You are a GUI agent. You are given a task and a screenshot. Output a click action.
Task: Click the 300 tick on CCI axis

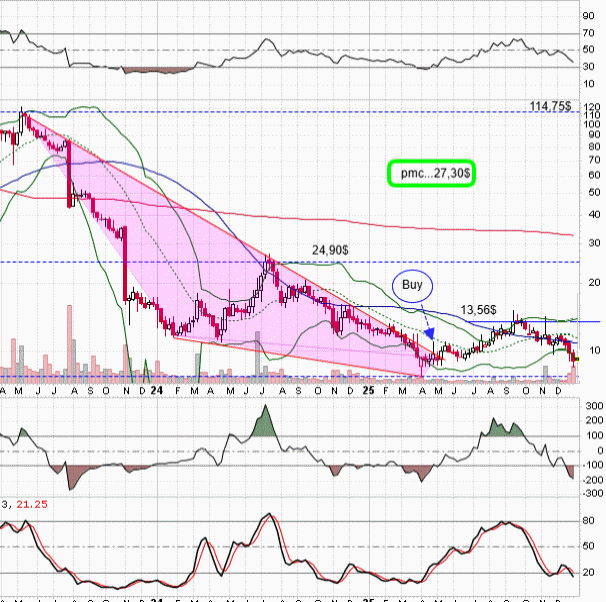pyautogui.click(x=590, y=407)
